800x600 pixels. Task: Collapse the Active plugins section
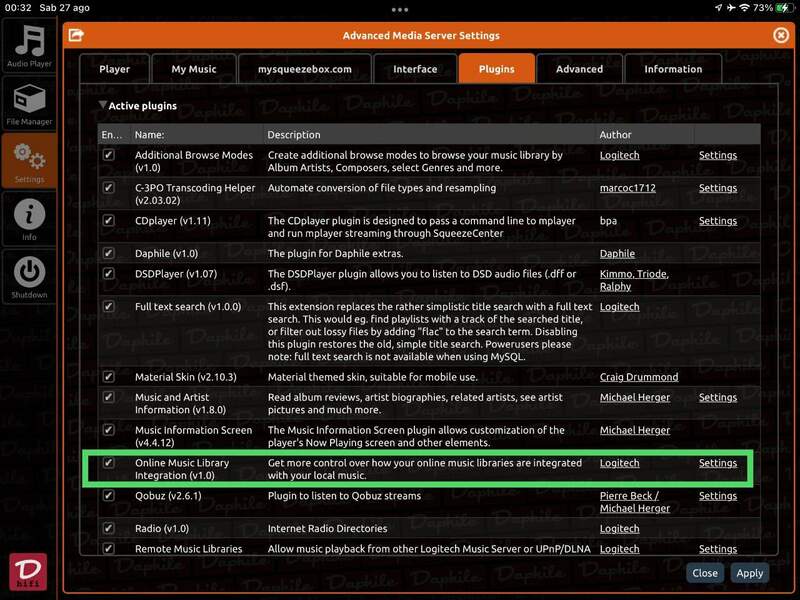coord(103,105)
